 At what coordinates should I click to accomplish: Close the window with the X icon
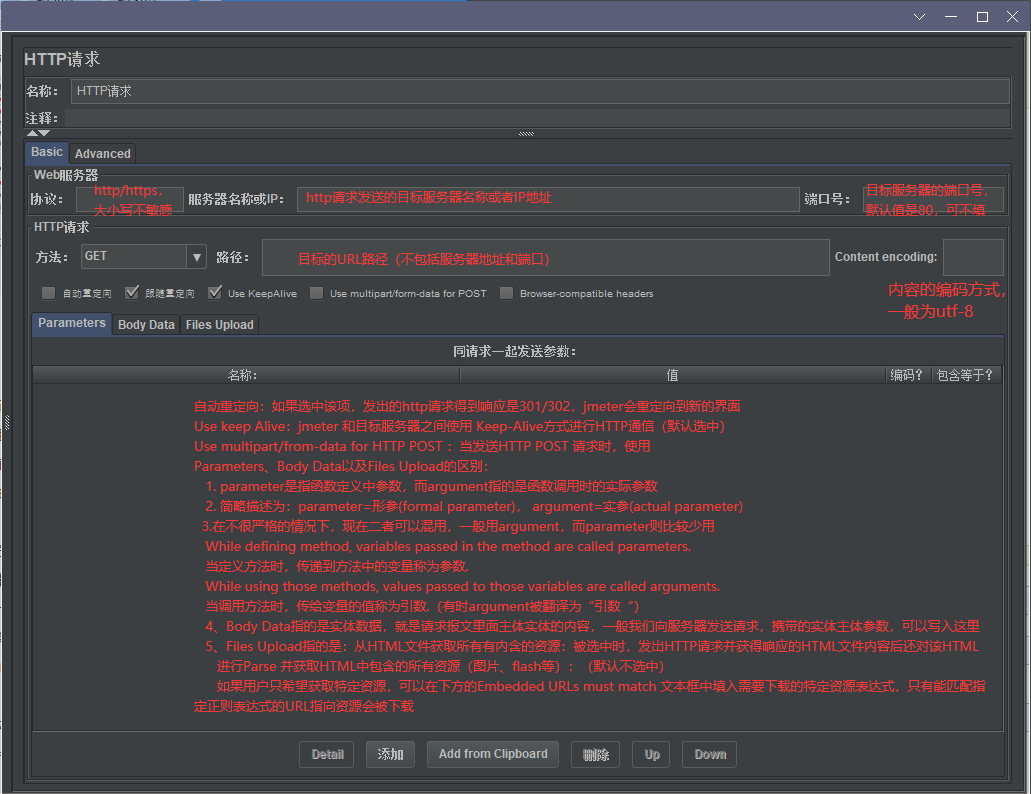pyautogui.click(x=1013, y=17)
